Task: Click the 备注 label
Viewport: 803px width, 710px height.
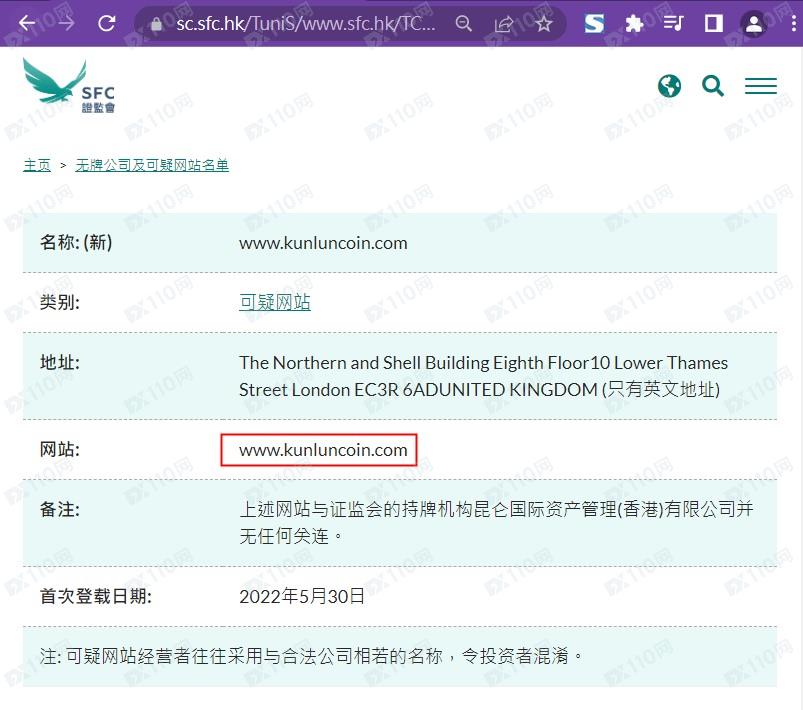Action: coord(60,509)
